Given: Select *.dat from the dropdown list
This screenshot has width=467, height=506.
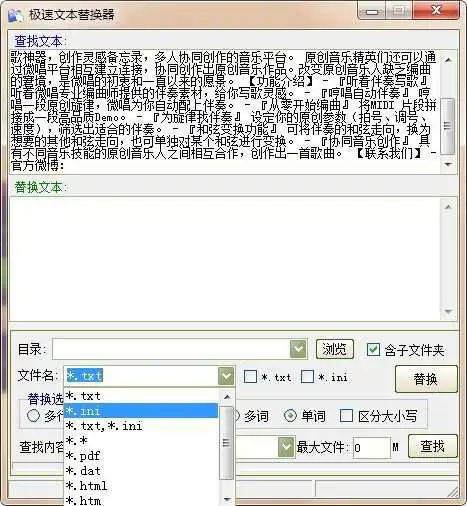Looking at the screenshot, I should click(141, 471).
